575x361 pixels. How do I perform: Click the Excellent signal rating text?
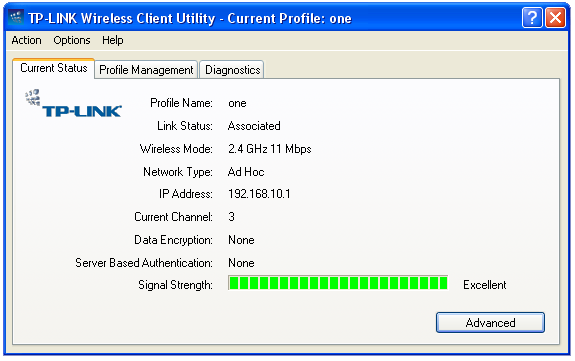click(x=484, y=285)
